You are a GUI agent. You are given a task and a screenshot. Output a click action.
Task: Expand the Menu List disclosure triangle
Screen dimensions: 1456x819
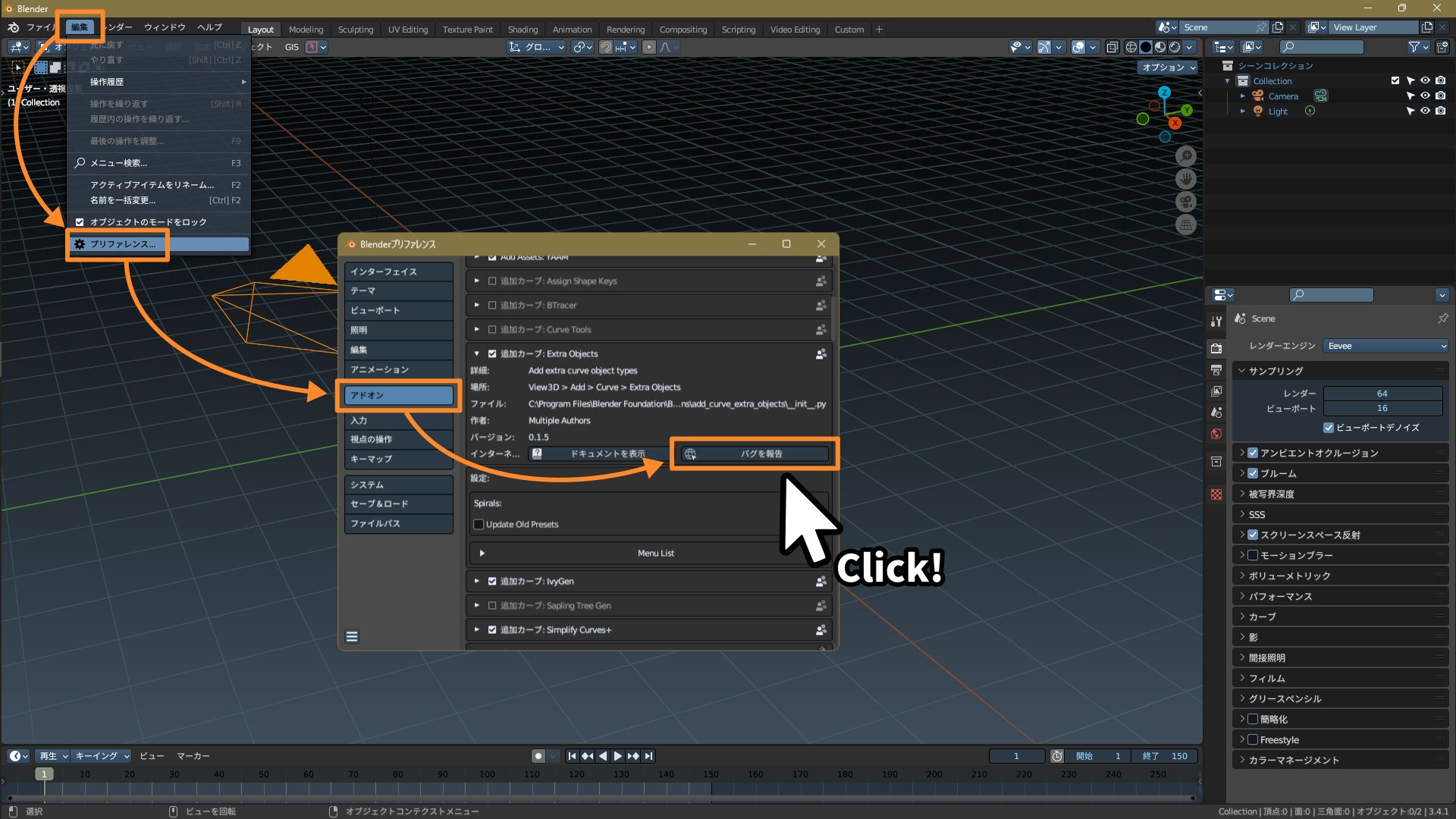click(x=482, y=554)
